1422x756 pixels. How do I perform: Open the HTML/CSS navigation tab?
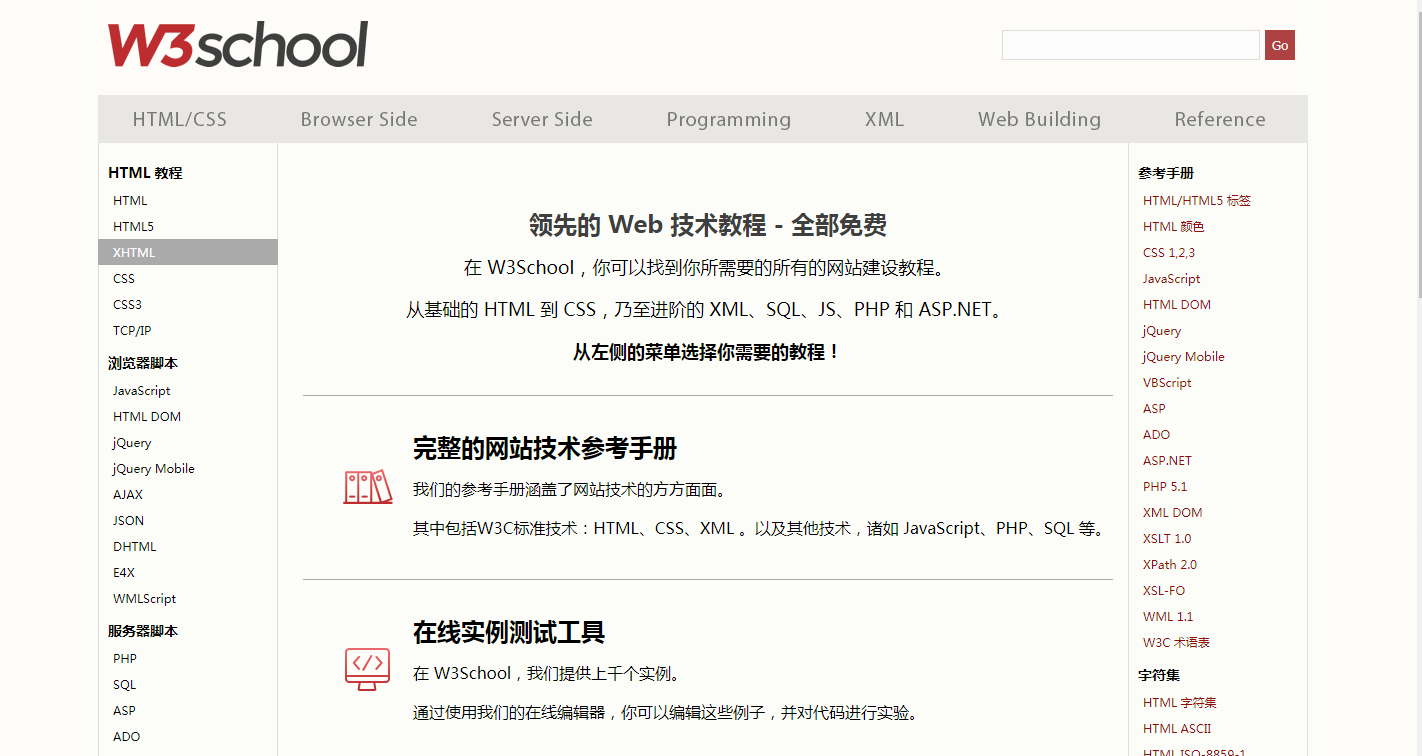[180, 119]
